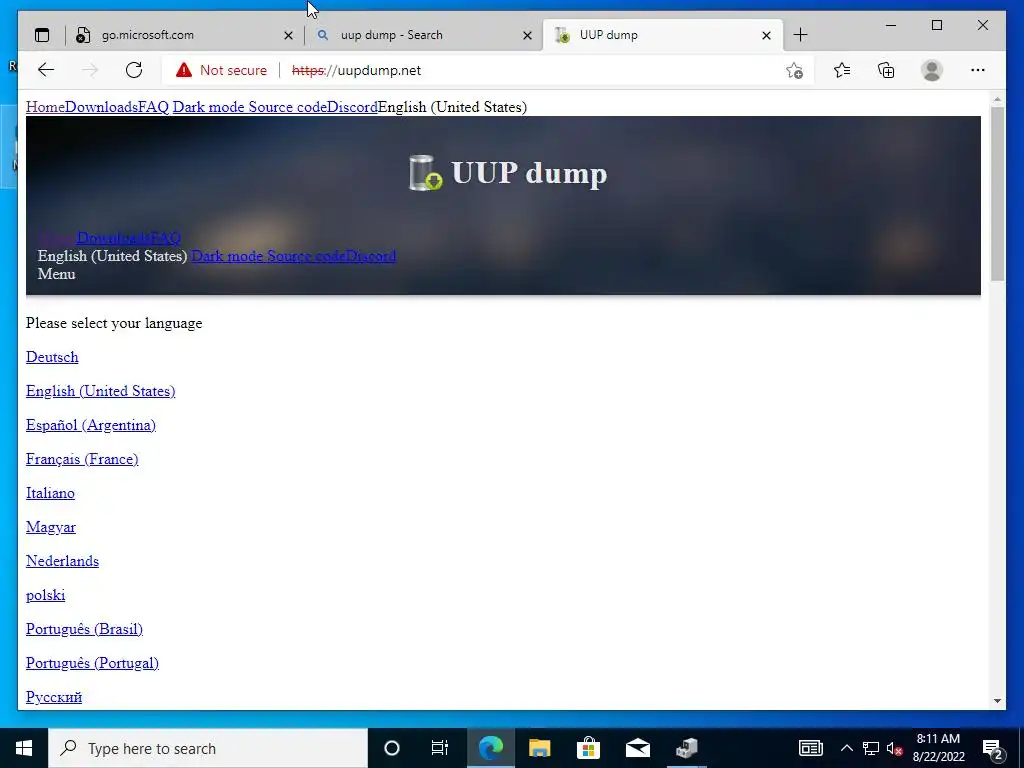
Task: Open Discord link in top navigation
Action: click(x=352, y=107)
